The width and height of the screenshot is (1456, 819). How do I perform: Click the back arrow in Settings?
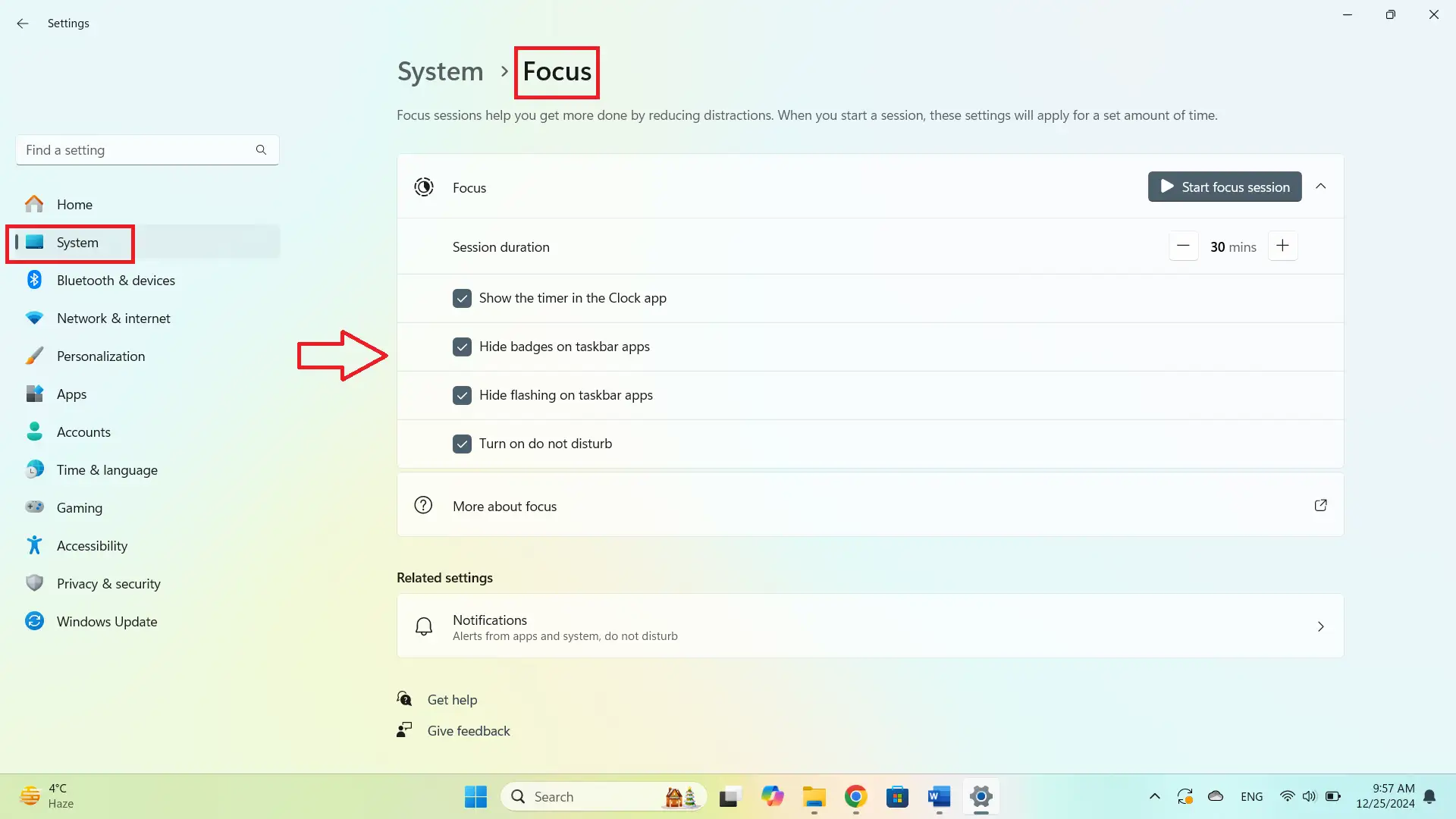pos(23,24)
